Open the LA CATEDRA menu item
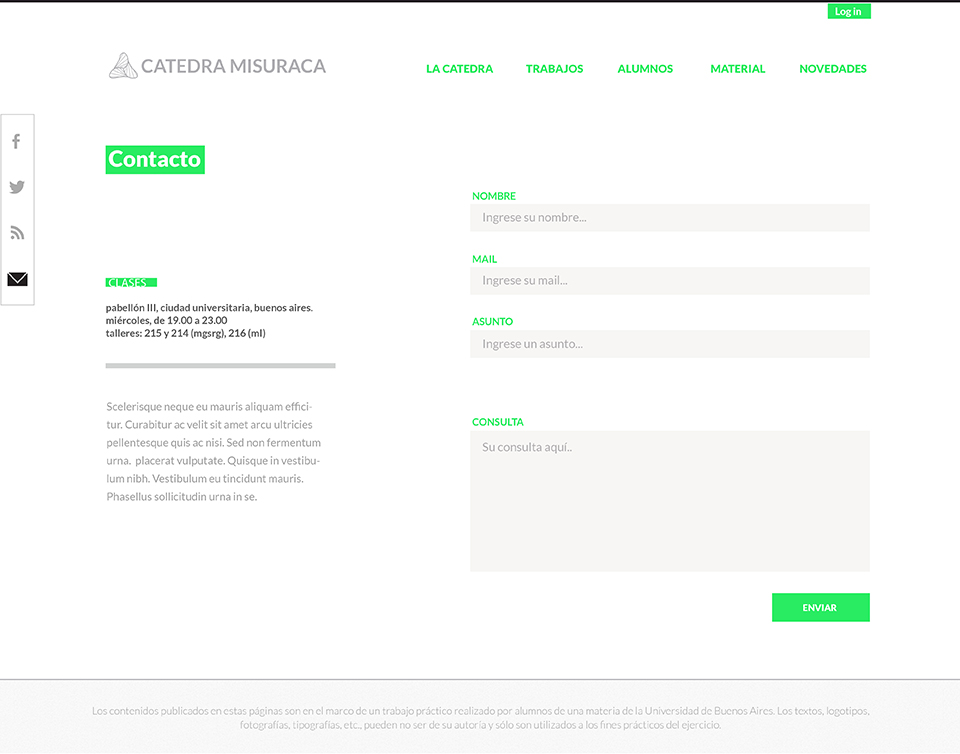The height and width of the screenshot is (754, 960). (459, 69)
